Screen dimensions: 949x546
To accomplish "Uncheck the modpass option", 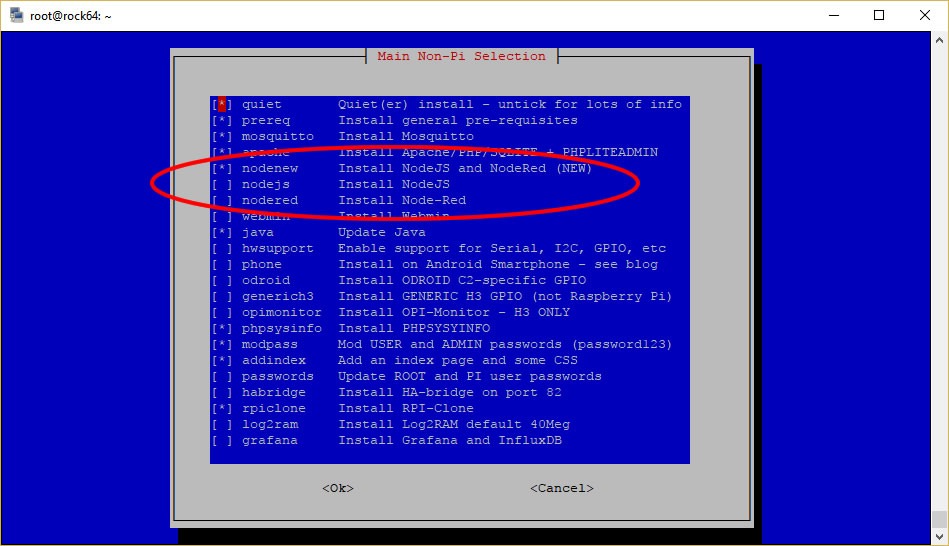I will coord(222,344).
